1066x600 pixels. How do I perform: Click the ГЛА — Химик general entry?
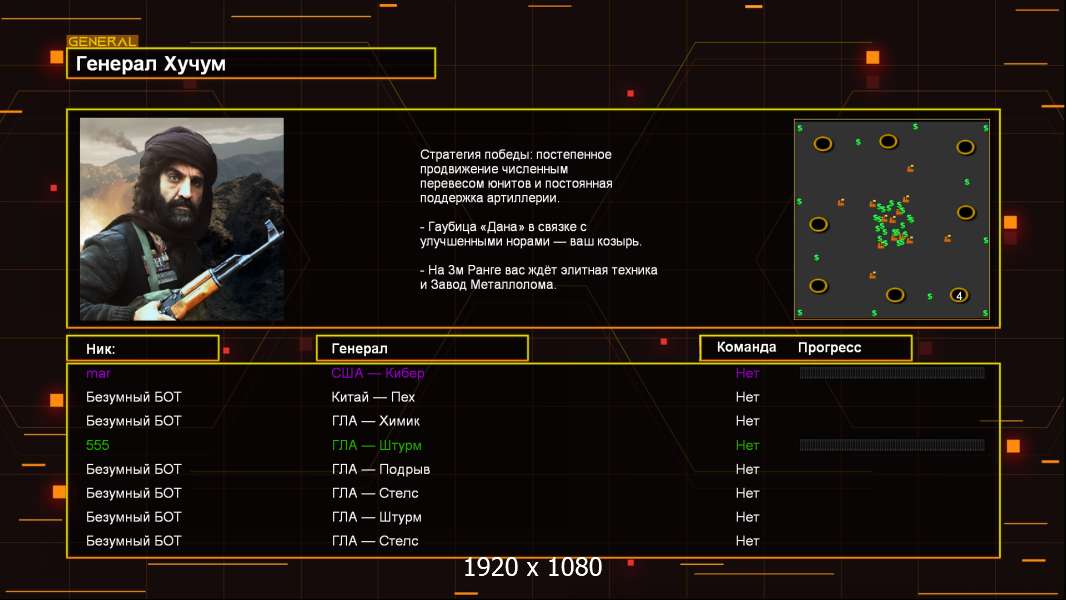click(375, 421)
